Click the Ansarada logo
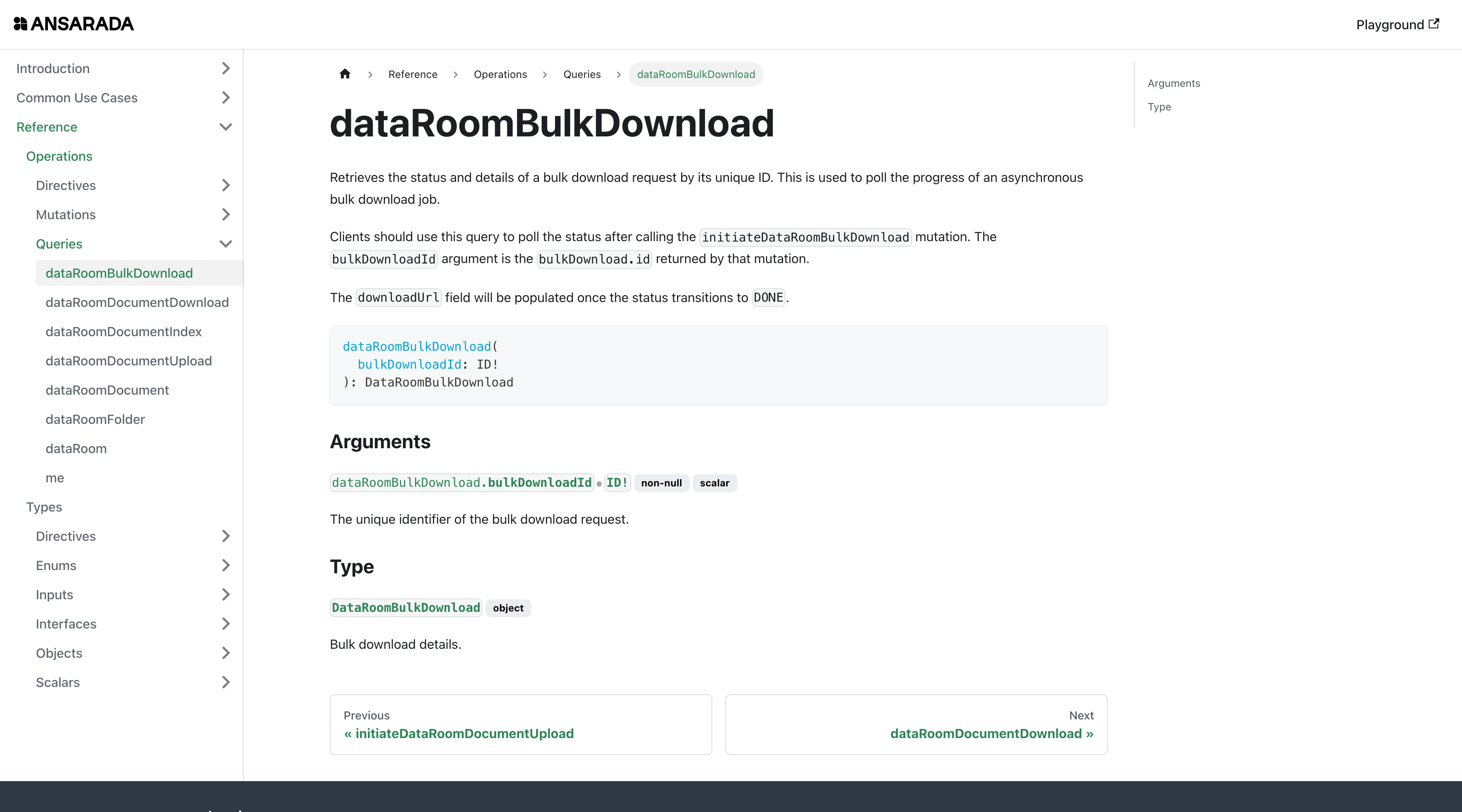The height and width of the screenshot is (812, 1462). [x=74, y=24]
